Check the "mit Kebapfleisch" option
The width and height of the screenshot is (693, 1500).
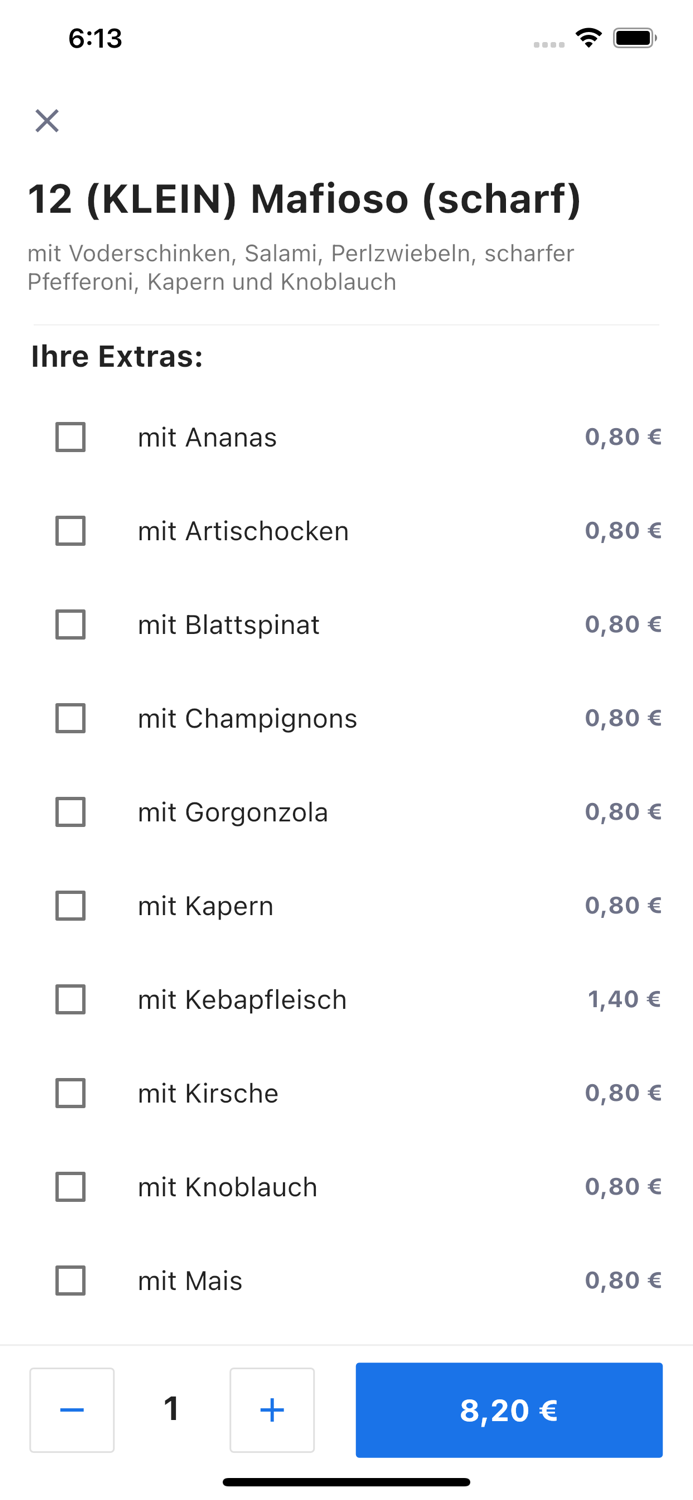[70, 999]
